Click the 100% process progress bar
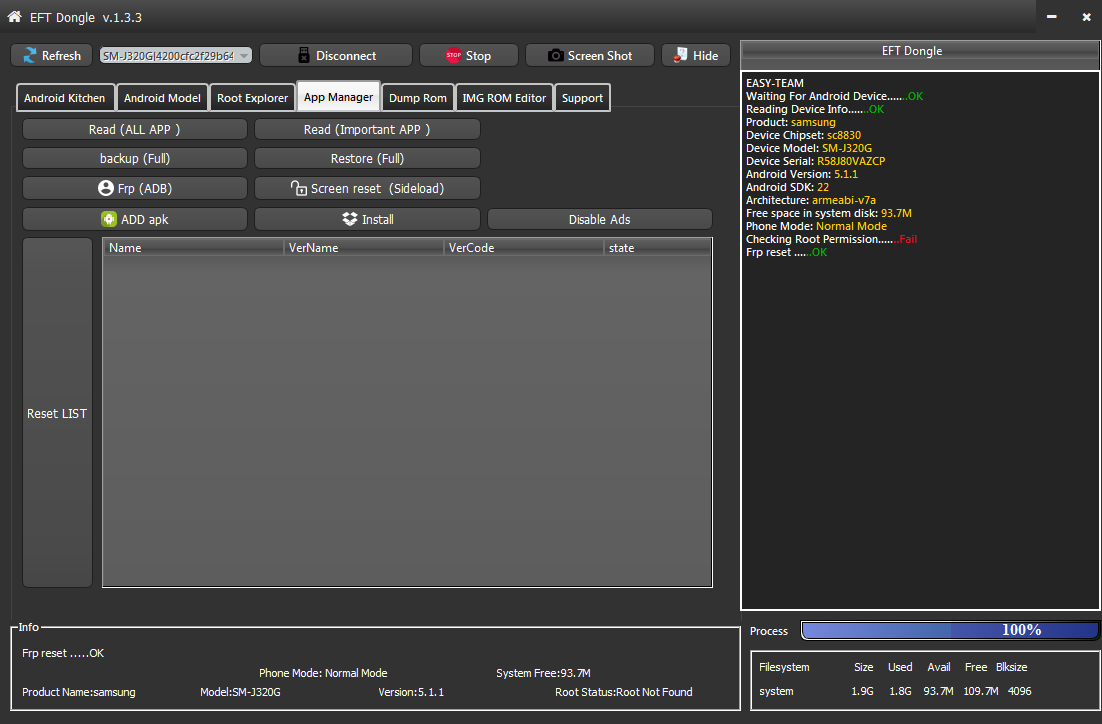The width and height of the screenshot is (1102, 724). click(x=949, y=630)
